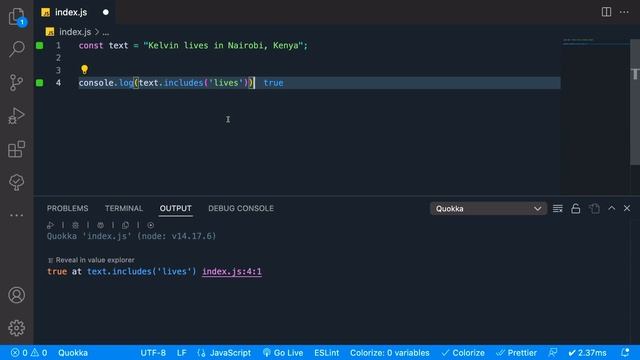This screenshot has width=640, height=360.
Task: Click the lightbulb code action on line 3
Action: point(84,69)
